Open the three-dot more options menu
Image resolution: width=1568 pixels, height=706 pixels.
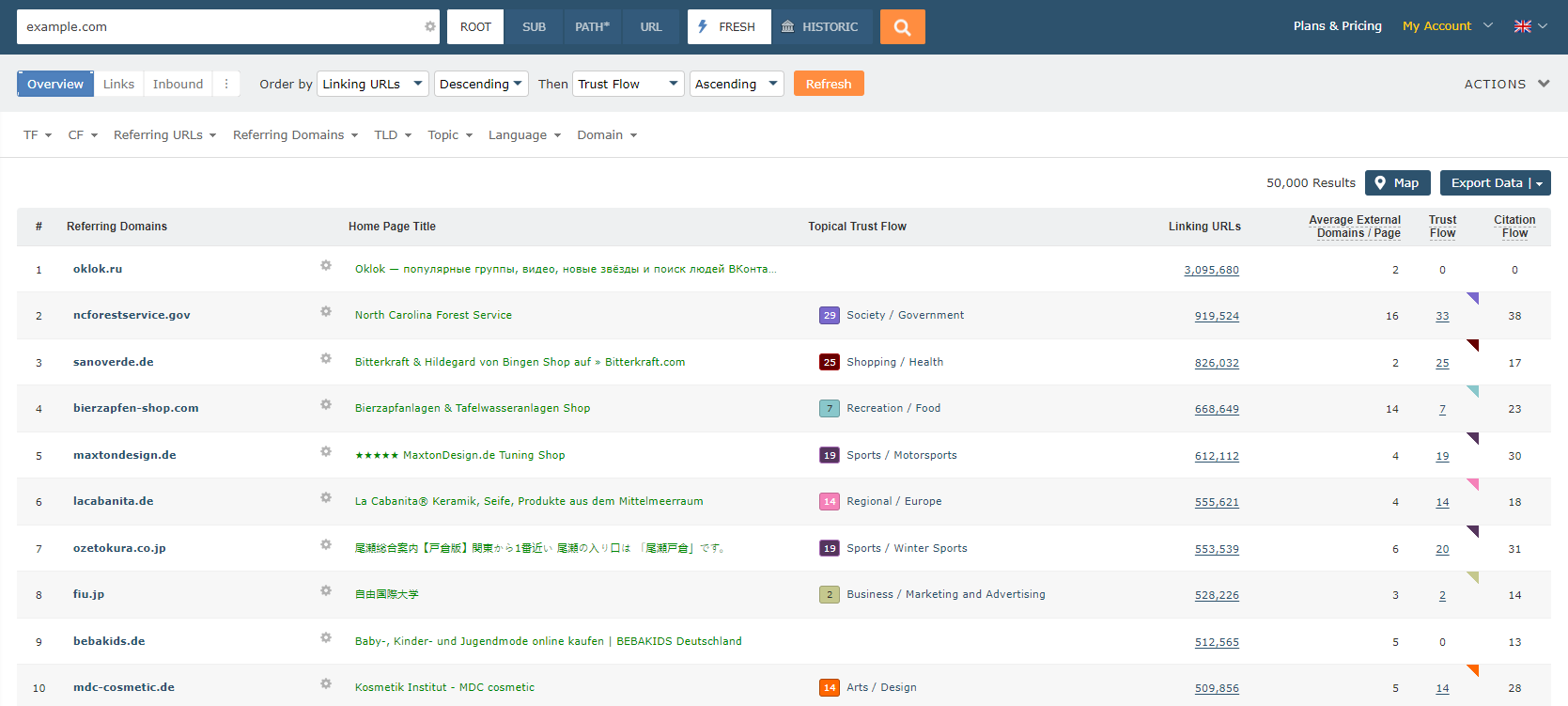[226, 84]
